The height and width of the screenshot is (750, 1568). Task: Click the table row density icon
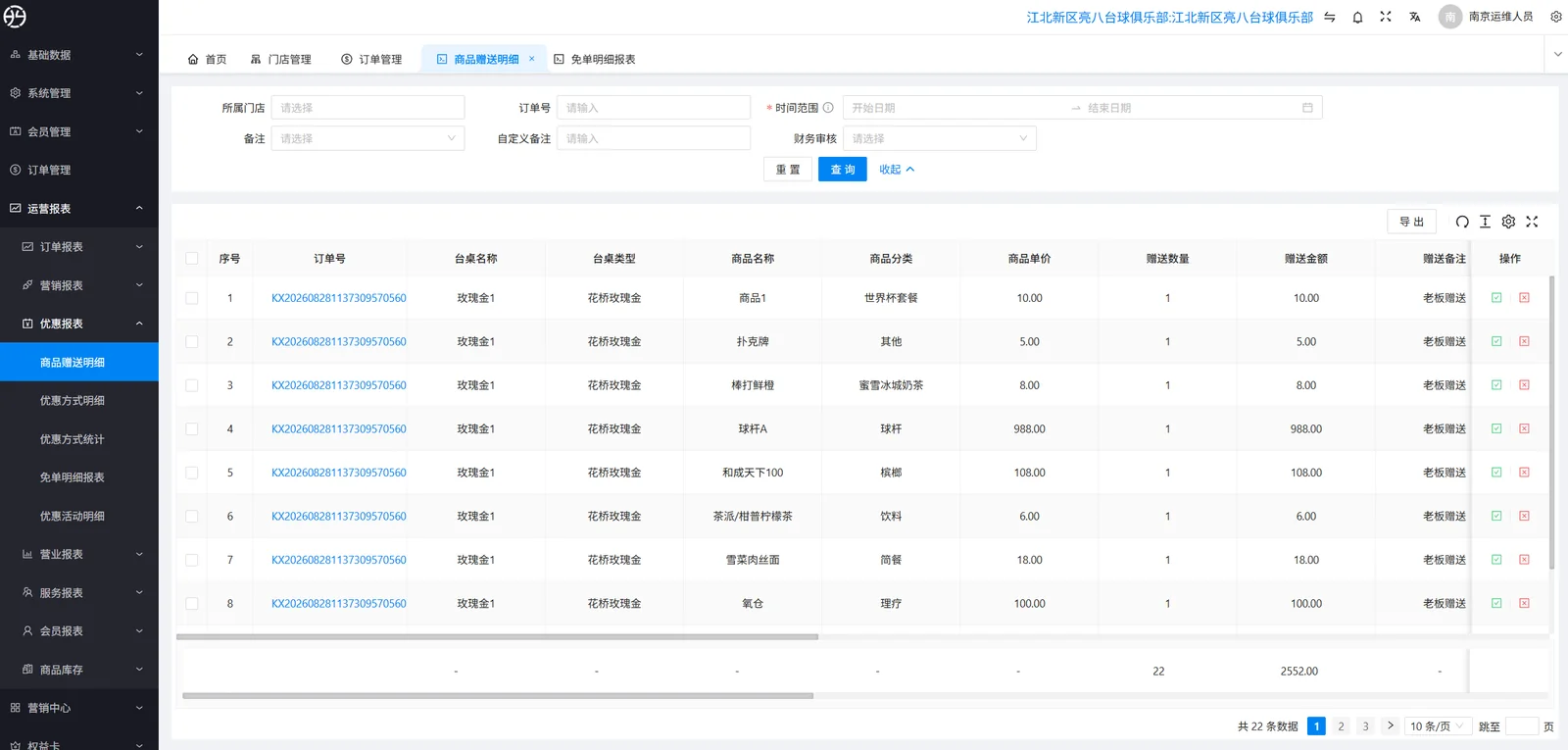point(1485,222)
